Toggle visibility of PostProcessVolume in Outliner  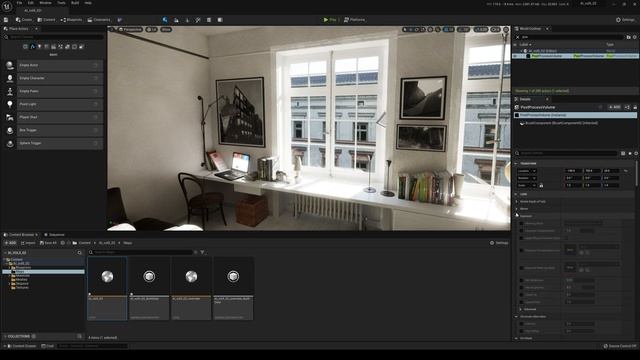click(x=516, y=56)
